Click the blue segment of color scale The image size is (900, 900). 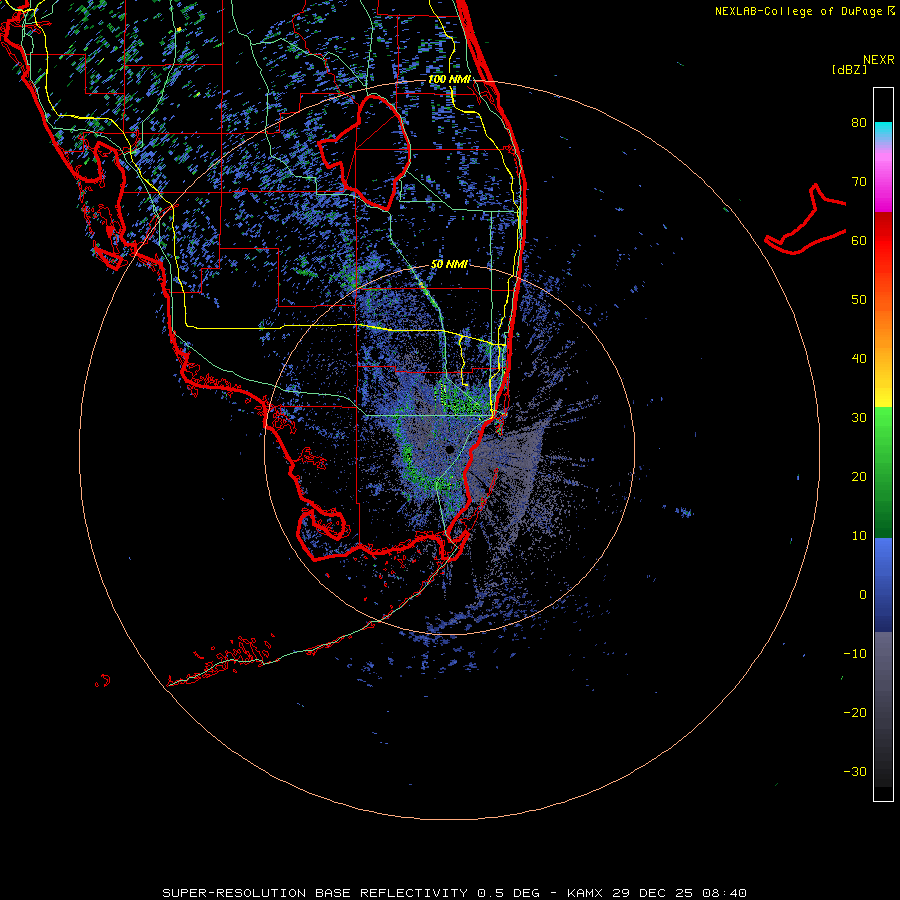(883, 583)
